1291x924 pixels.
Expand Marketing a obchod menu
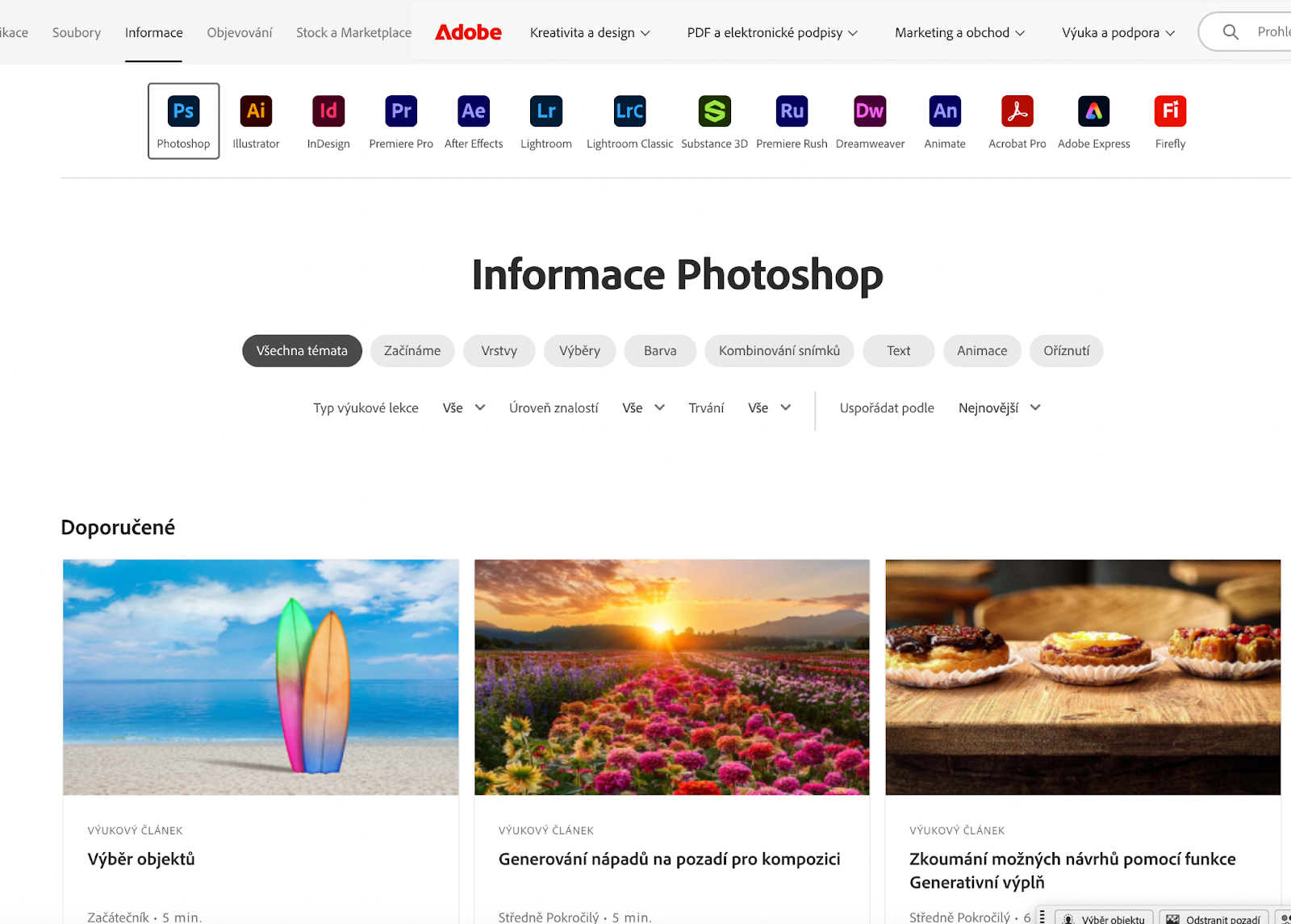959,33
